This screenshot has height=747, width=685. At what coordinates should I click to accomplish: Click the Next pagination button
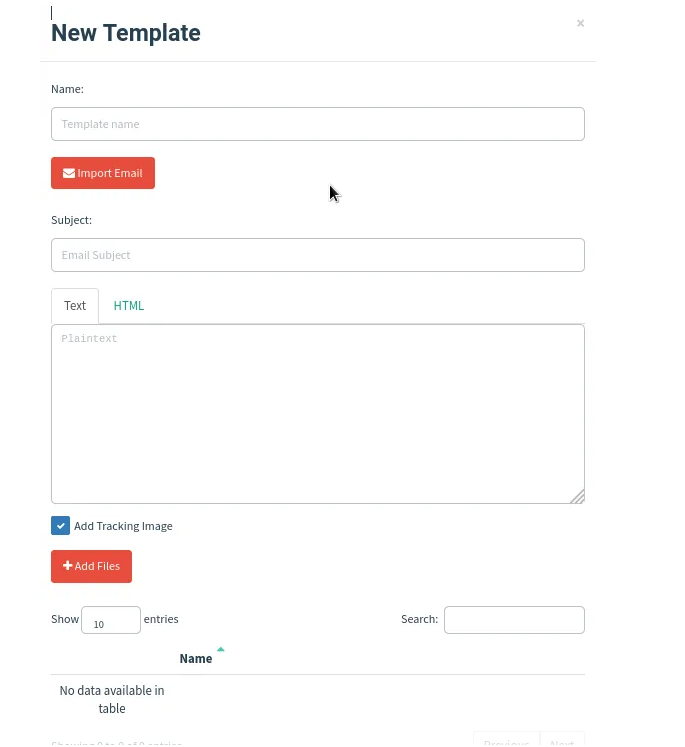(x=562, y=740)
